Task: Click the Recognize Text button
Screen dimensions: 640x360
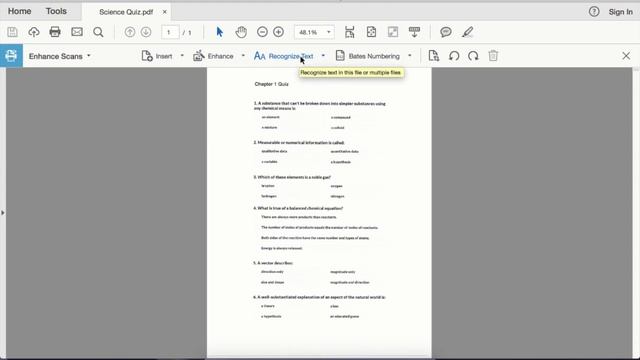Action: (x=284, y=56)
